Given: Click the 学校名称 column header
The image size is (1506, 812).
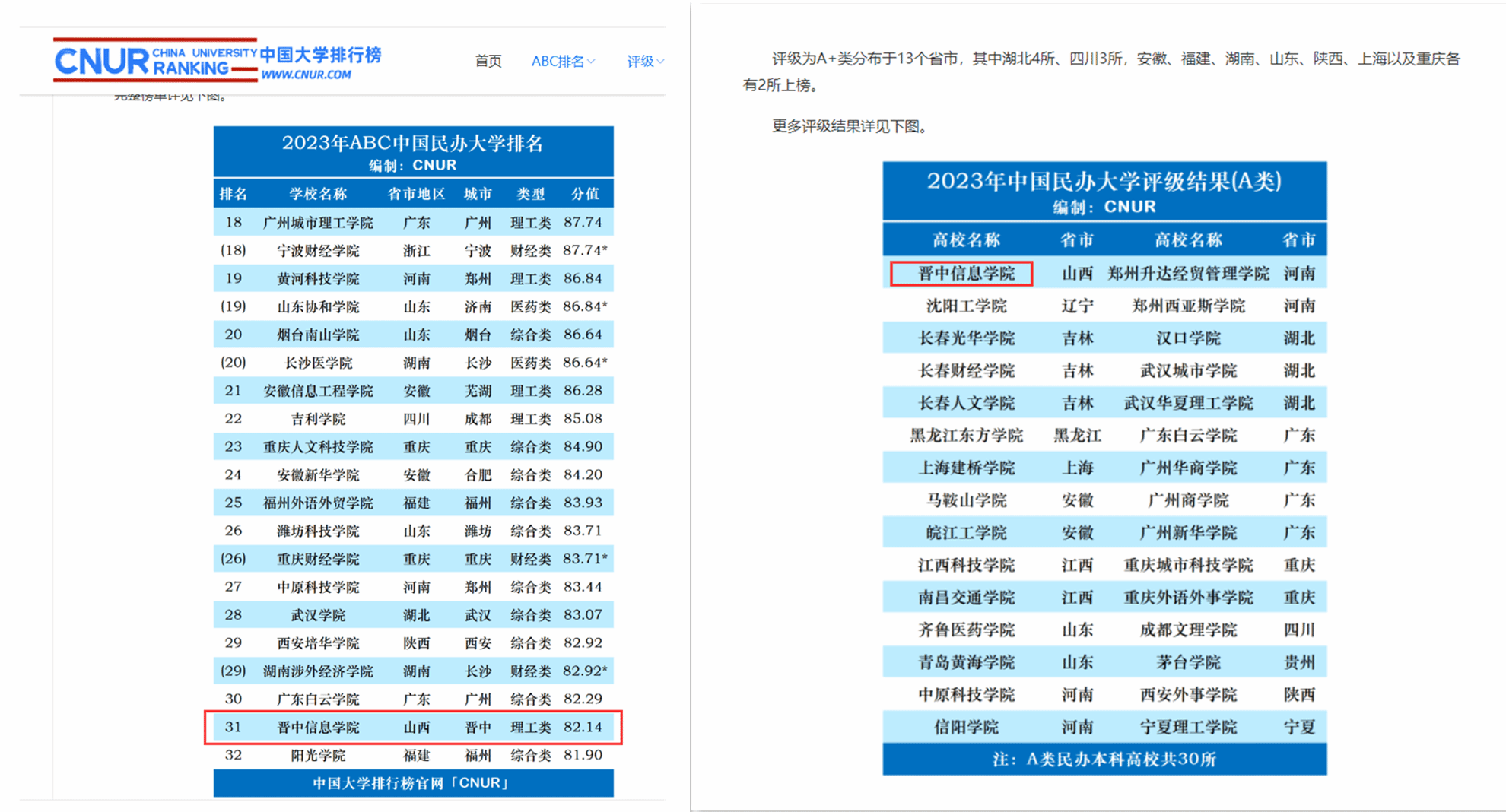Looking at the screenshot, I should 318,194.
